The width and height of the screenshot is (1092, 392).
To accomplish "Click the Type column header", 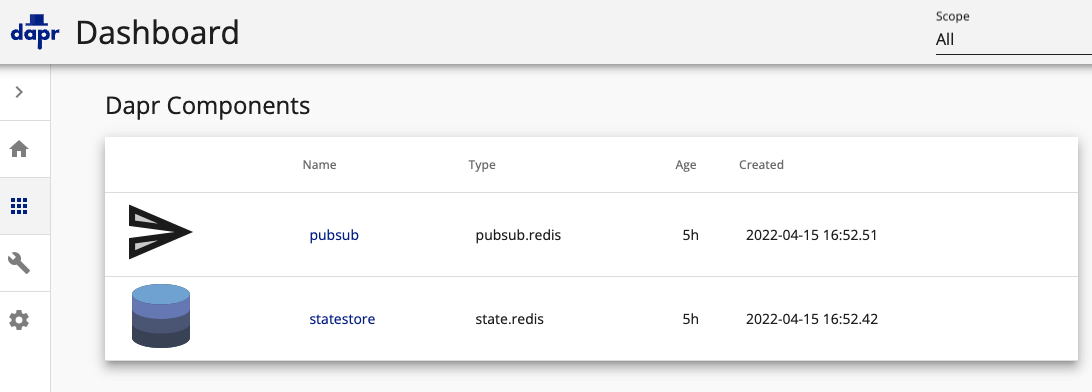I will [482, 165].
